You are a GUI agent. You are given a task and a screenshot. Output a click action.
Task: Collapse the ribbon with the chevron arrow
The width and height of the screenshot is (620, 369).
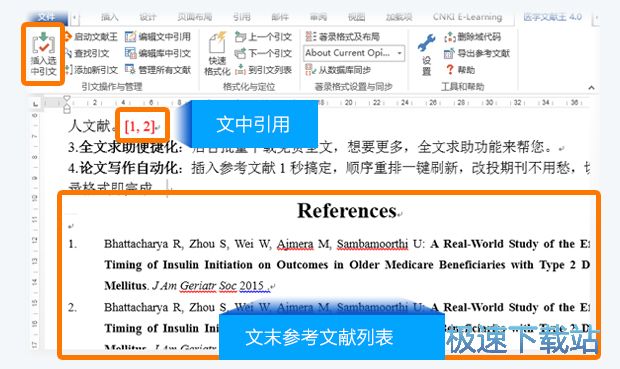pyautogui.click(x=591, y=87)
